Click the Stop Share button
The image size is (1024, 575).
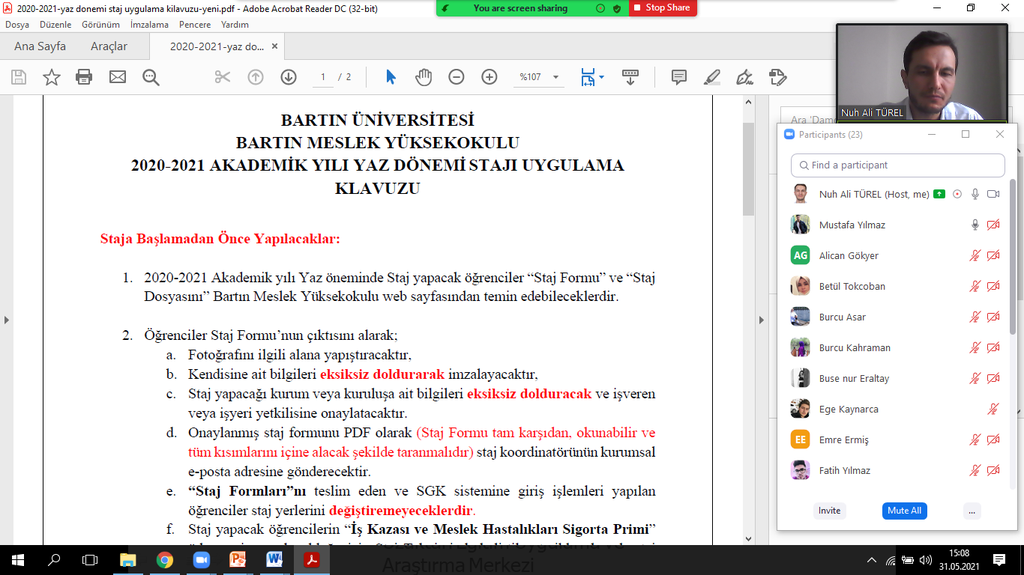coord(662,8)
